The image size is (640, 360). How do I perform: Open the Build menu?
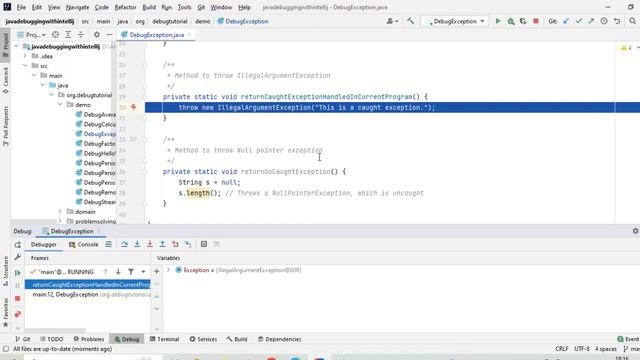(x=149, y=7)
